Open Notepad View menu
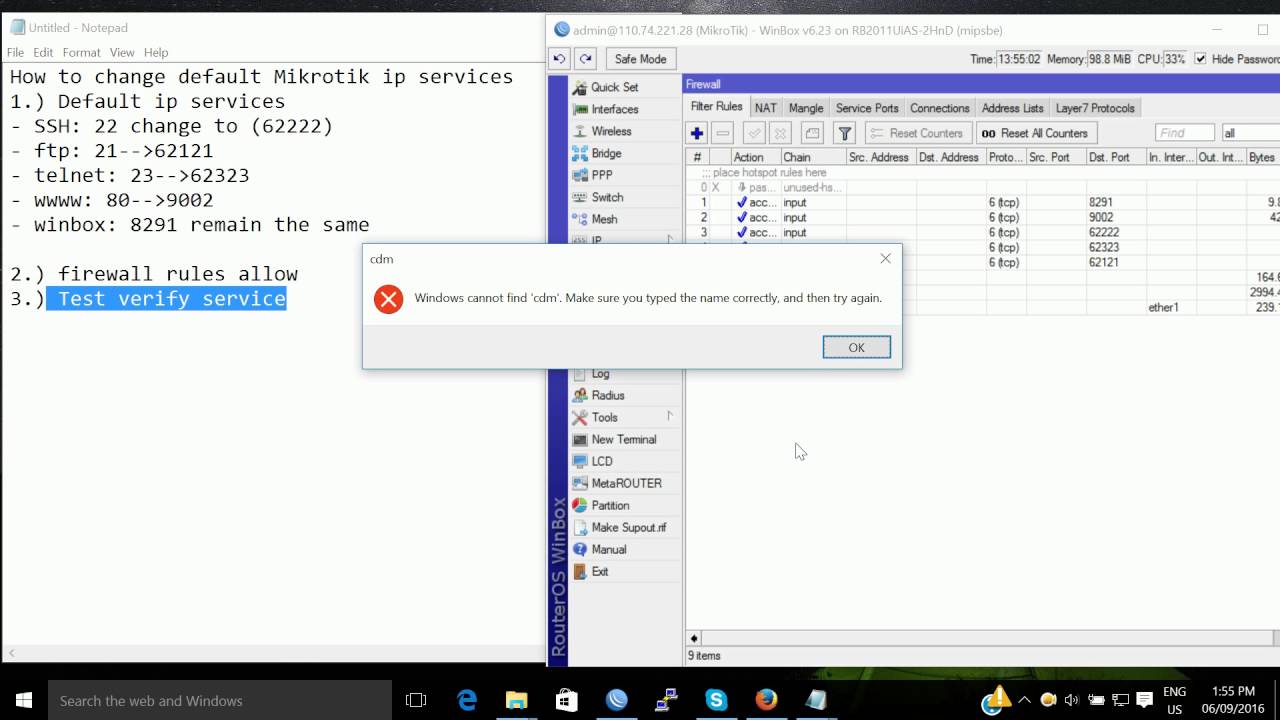This screenshot has width=1280, height=720. pos(122,52)
